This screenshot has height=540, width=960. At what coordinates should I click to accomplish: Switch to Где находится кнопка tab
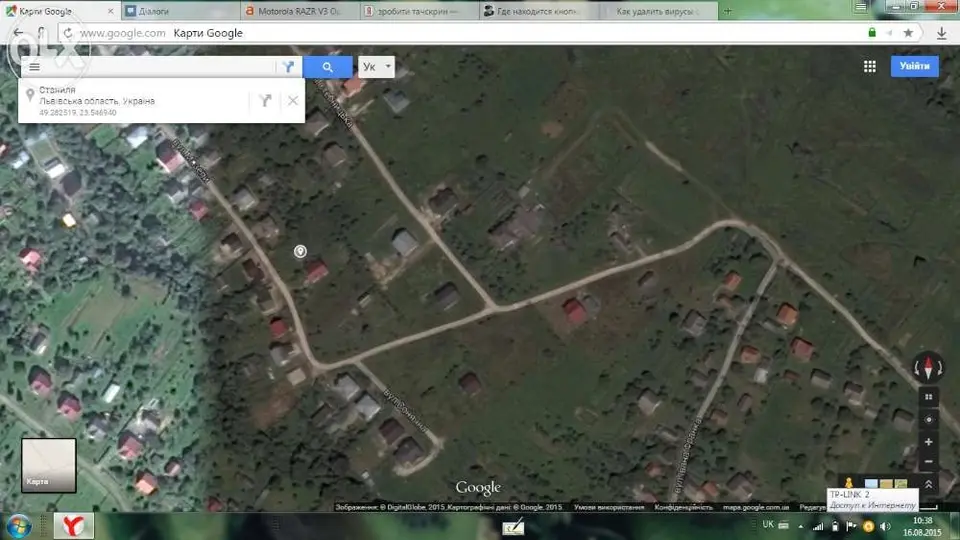tap(539, 11)
